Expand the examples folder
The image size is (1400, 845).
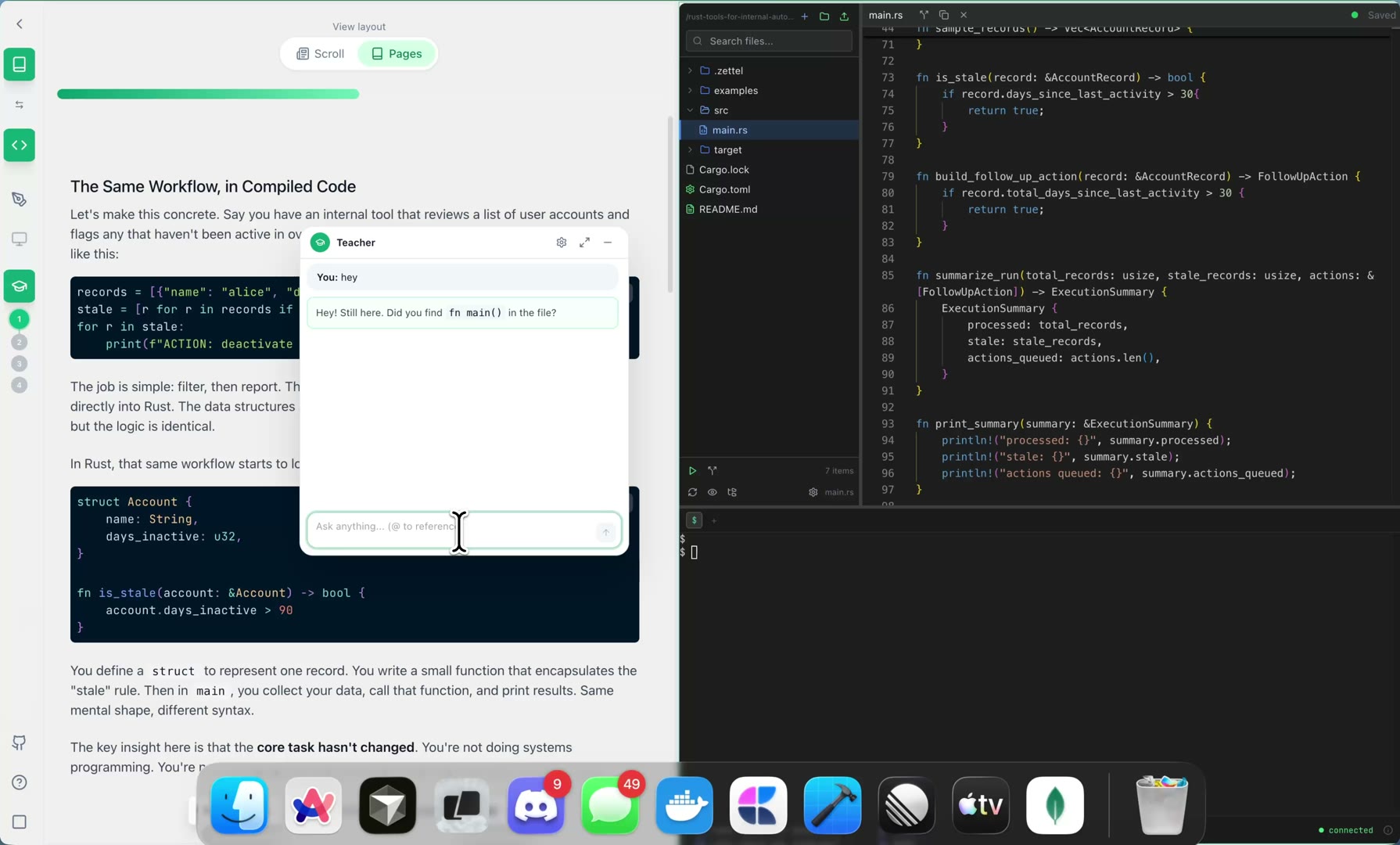735,91
